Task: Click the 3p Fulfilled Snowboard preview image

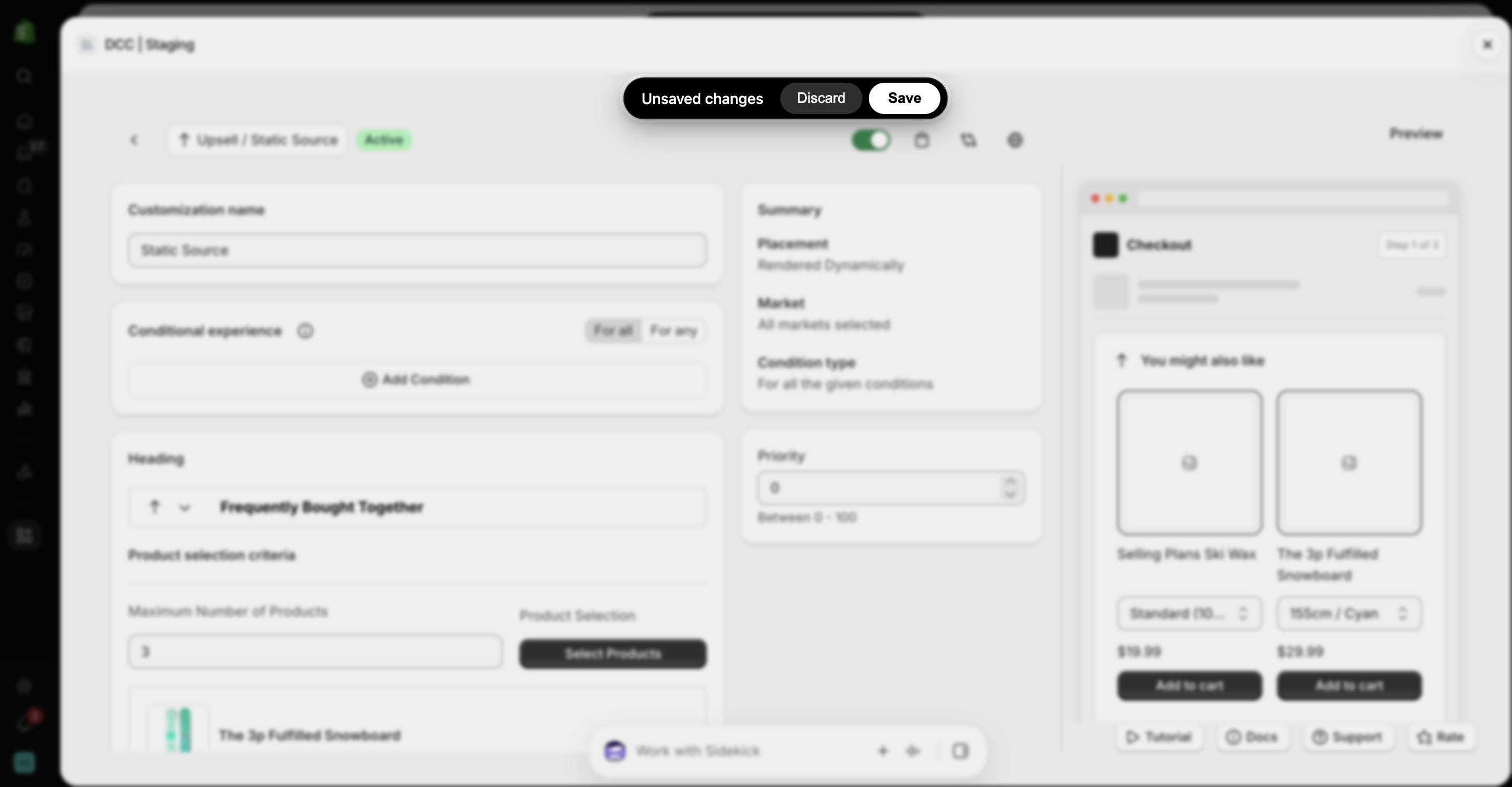Action: tap(1349, 463)
